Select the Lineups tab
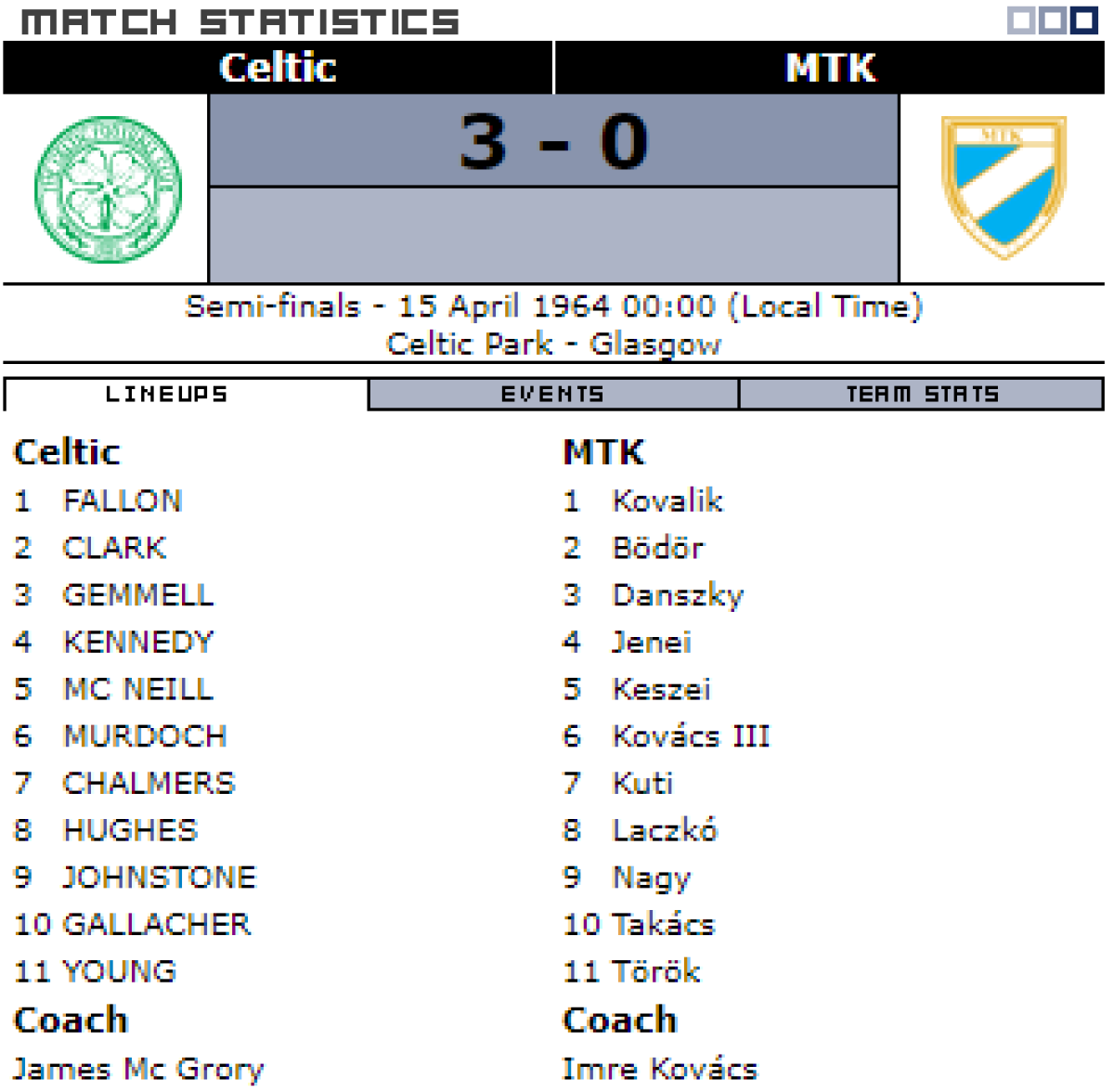This screenshot has width=1114, height=1092. (x=167, y=395)
